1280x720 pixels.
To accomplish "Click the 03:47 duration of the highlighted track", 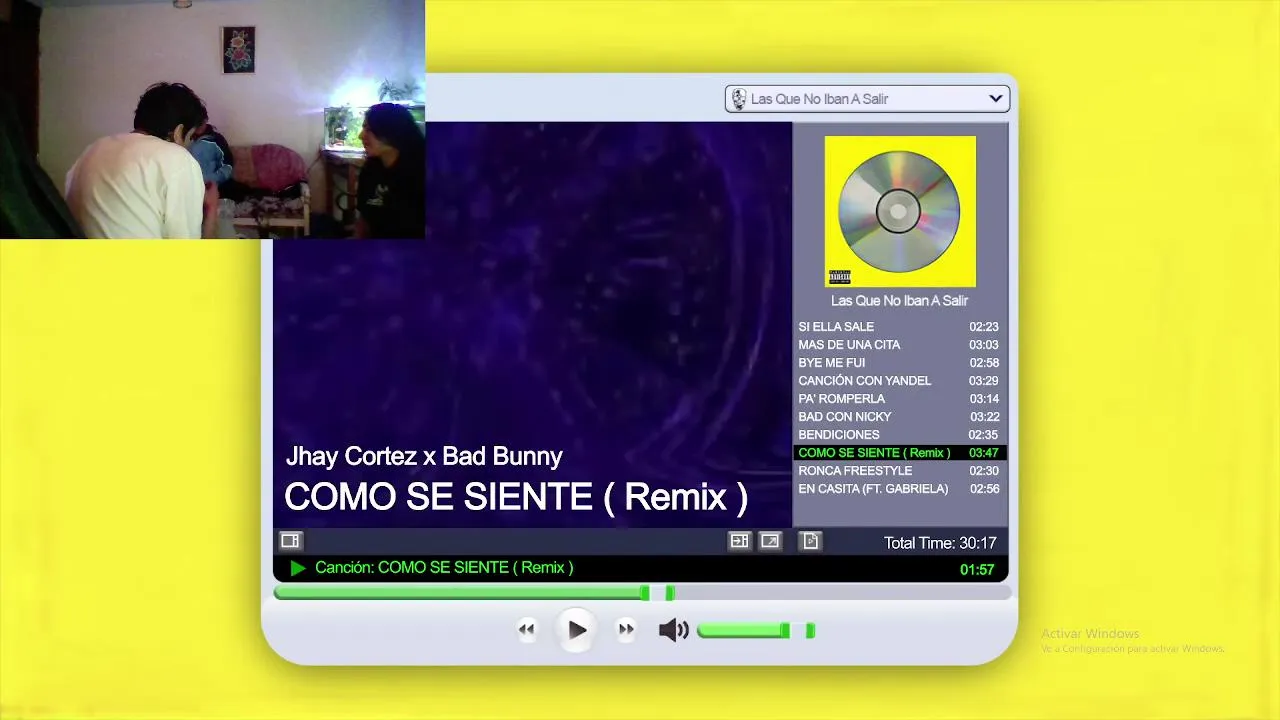I will [983, 453].
